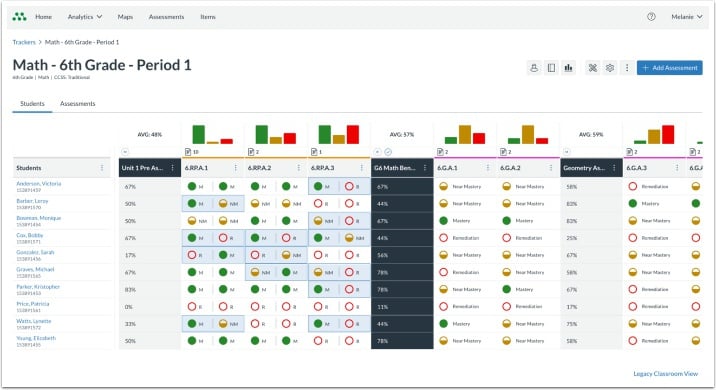This screenshot has width=716, height=390.
Task: Follow the Trackers breadcrumb link
Action: click(x=24, y=42)
